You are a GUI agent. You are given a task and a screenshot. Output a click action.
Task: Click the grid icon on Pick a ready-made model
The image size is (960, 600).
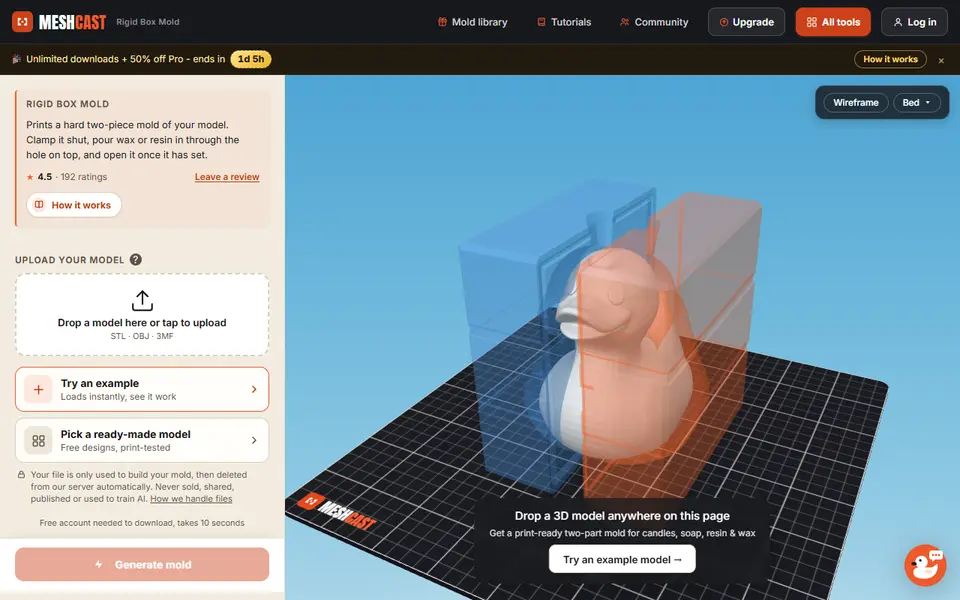pos(38,440)
